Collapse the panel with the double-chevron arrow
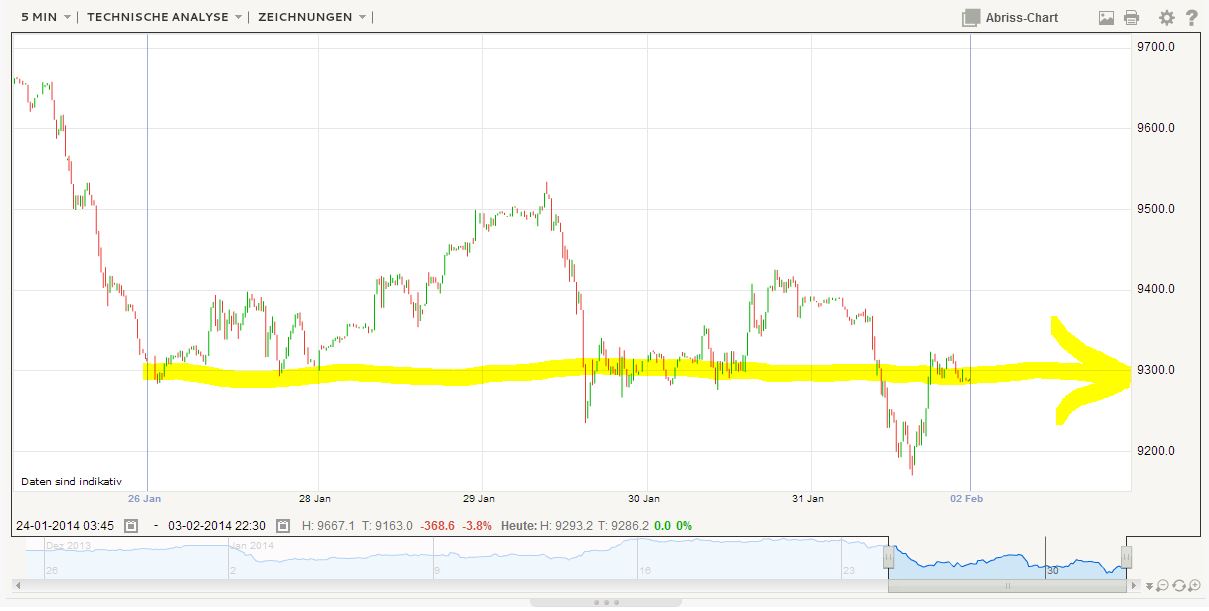Image resolution: width=1209 pixels, height=611 pixels. [1150, 585]
